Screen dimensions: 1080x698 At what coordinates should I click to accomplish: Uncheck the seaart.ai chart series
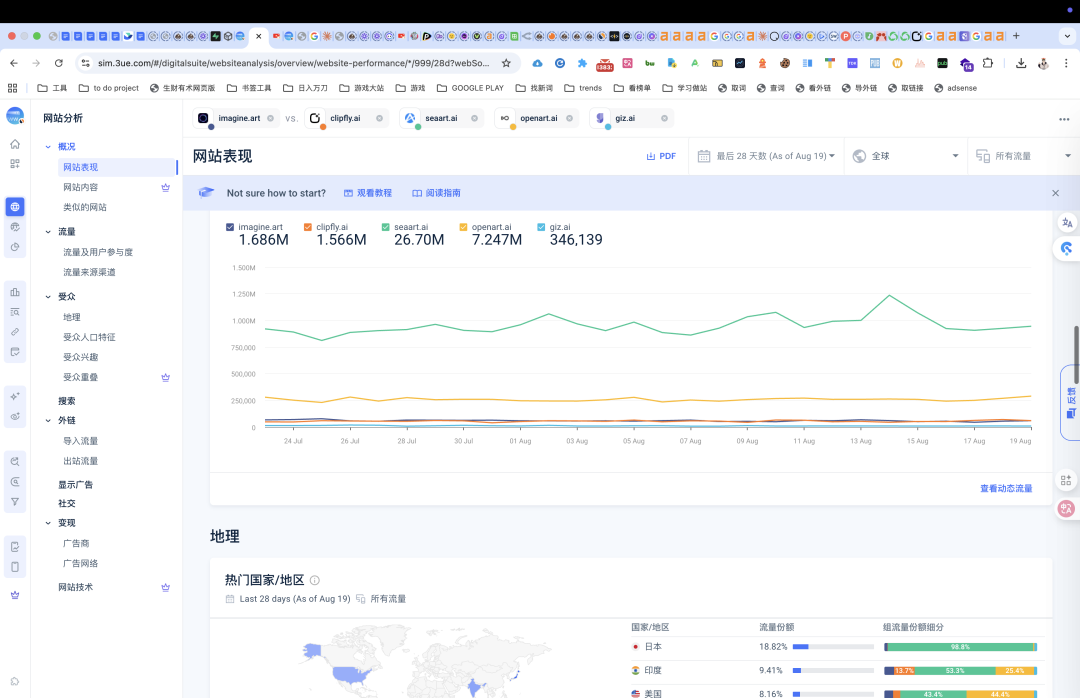coord(386,227)
